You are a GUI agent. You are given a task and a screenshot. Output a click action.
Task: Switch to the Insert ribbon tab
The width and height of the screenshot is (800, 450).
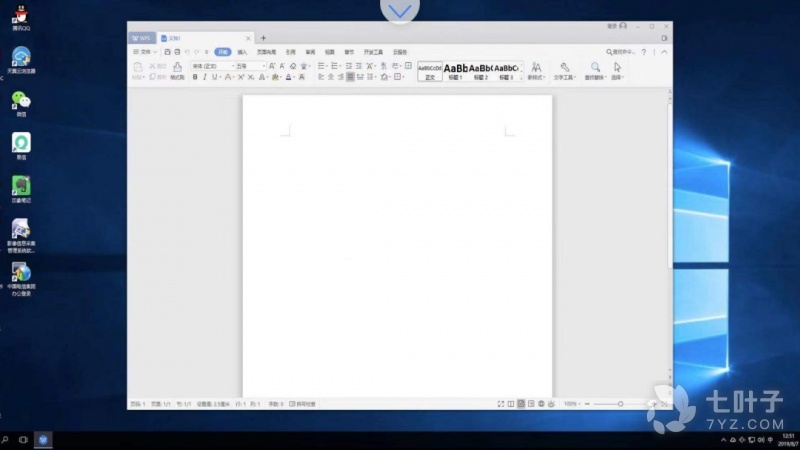(243, 51)
